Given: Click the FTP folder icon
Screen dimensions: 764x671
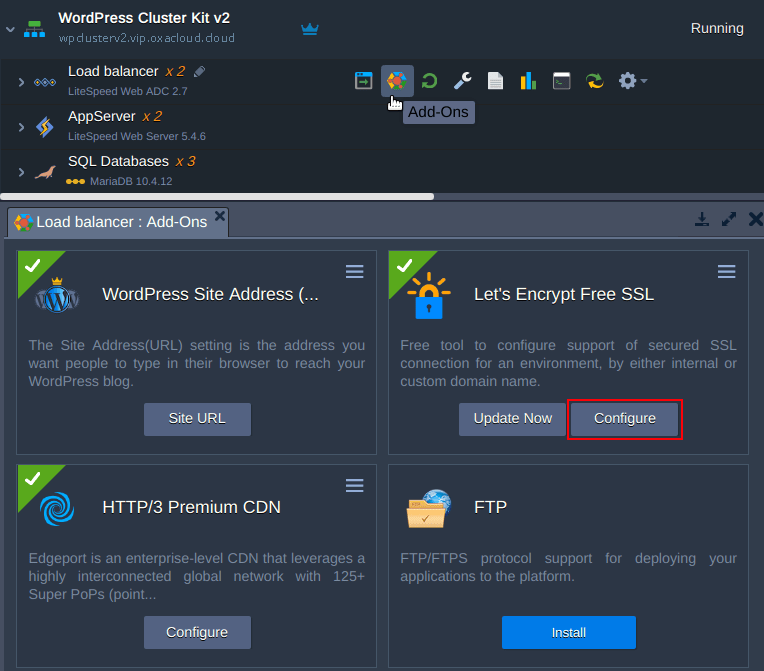Looking at the screenshot, I should coord(429,509).
